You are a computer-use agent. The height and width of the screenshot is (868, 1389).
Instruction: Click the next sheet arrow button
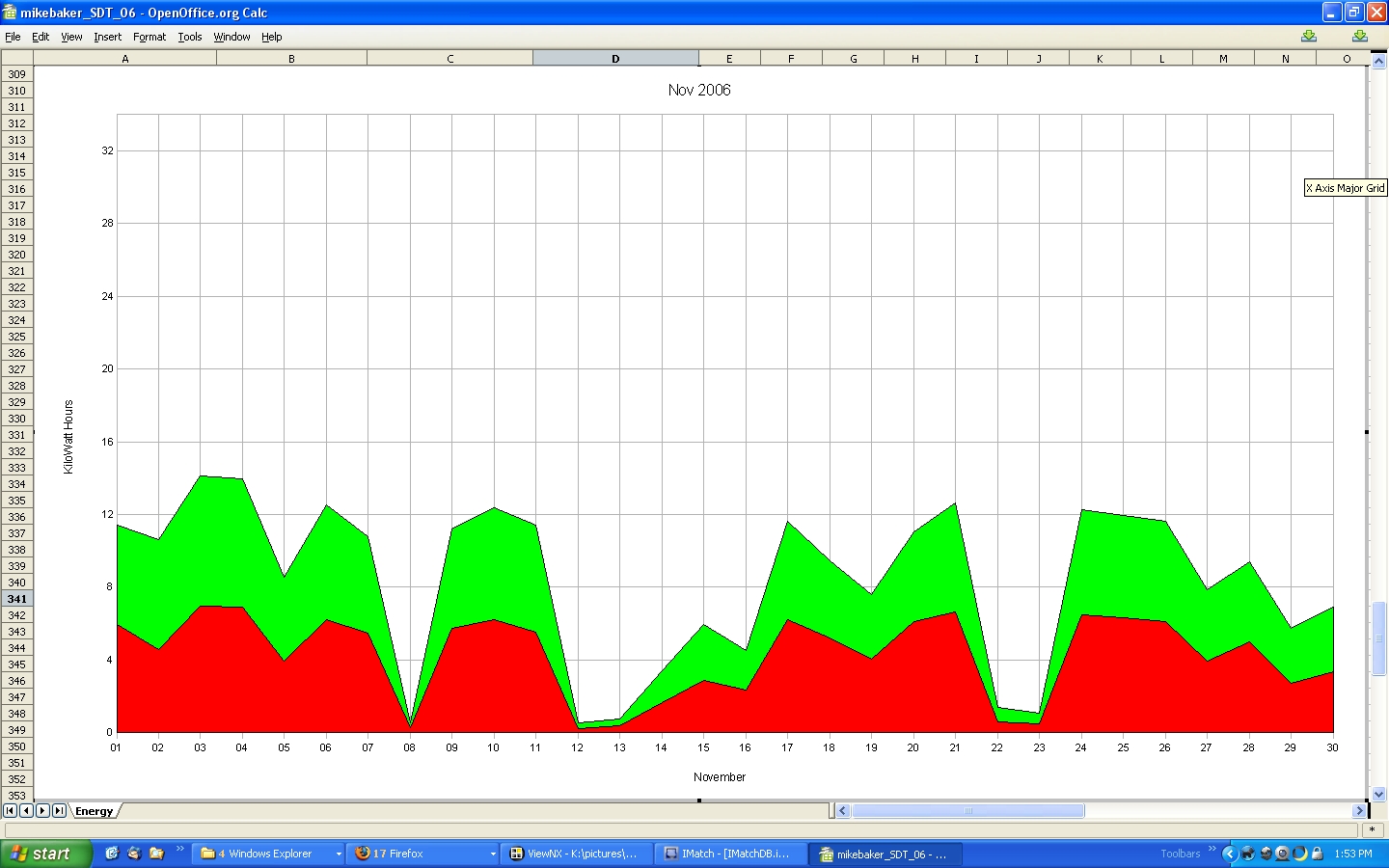[42, 811]
